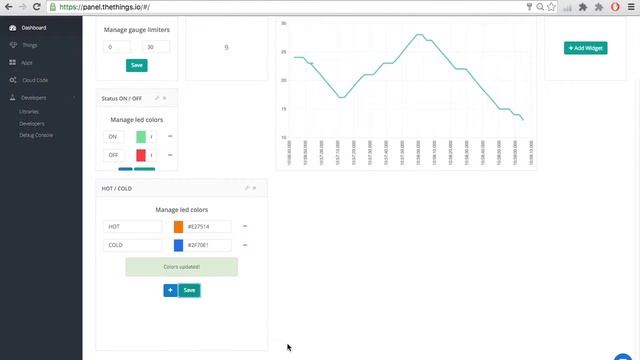Screen dimensions: 640x360
Task: Click the HOT / COLD widget title
Action: coord(117,189)
